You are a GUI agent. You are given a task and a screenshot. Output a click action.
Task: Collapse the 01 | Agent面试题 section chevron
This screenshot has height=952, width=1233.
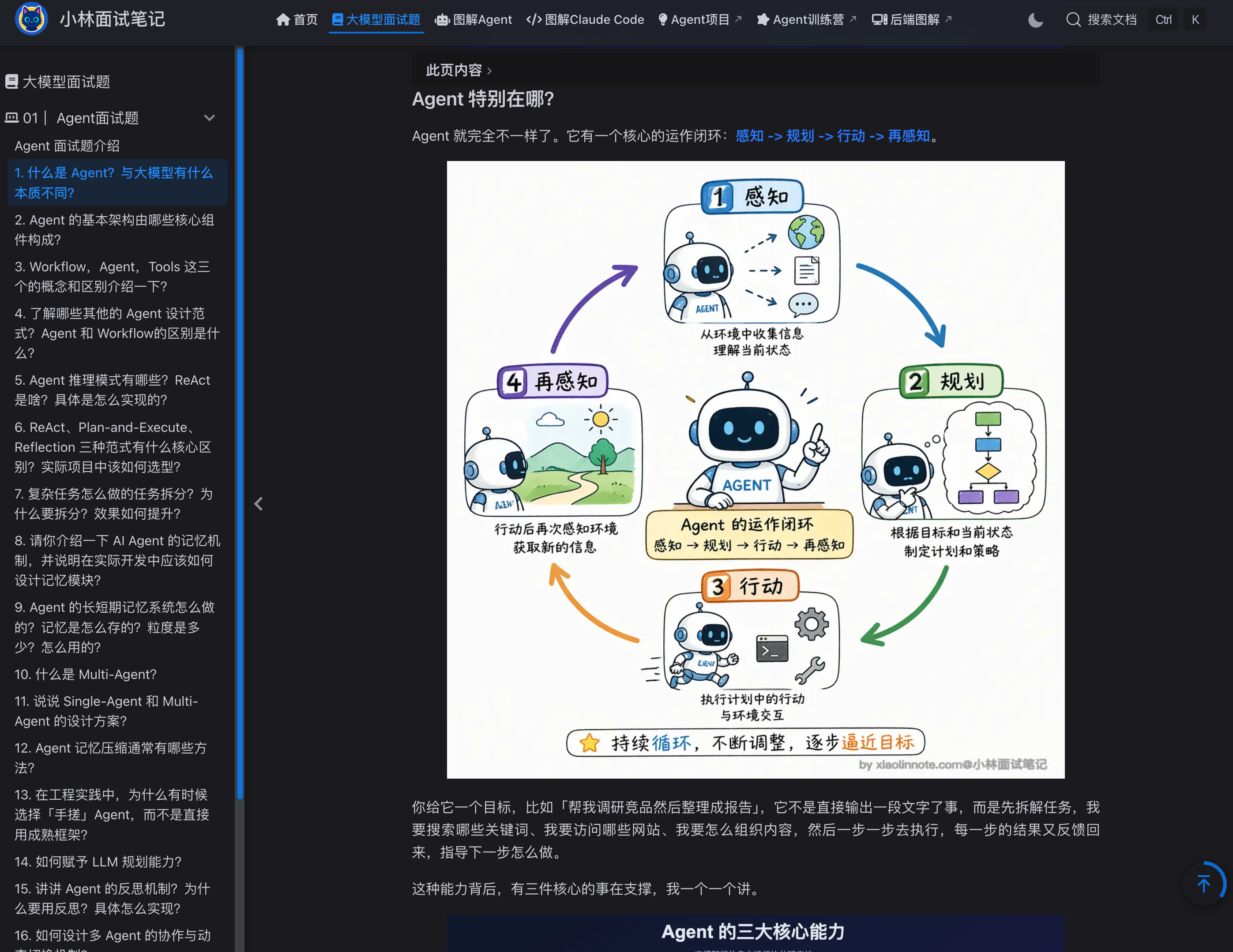[x=210, y=118]
